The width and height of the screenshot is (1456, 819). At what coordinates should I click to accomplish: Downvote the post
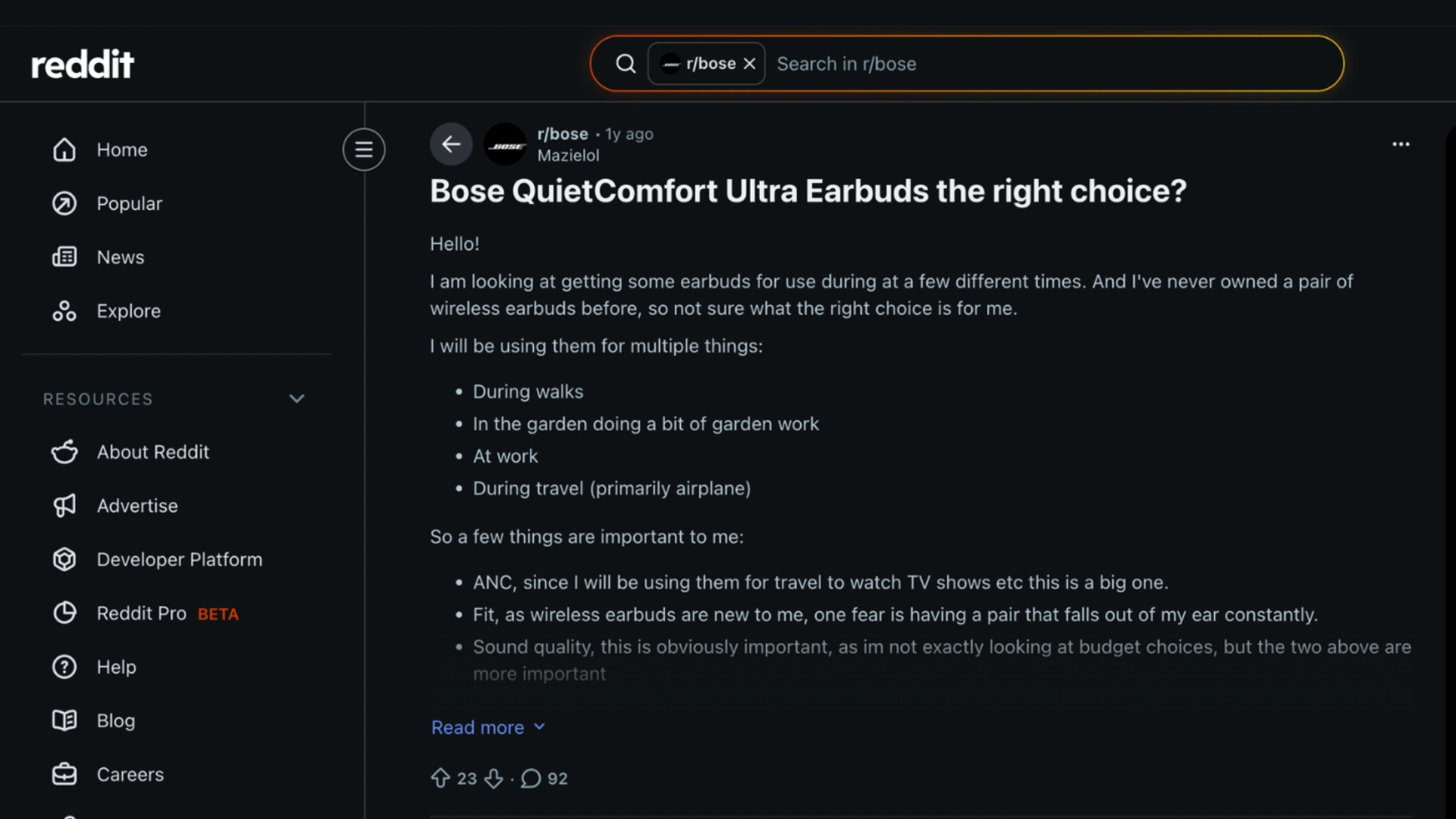coord(492,779)
